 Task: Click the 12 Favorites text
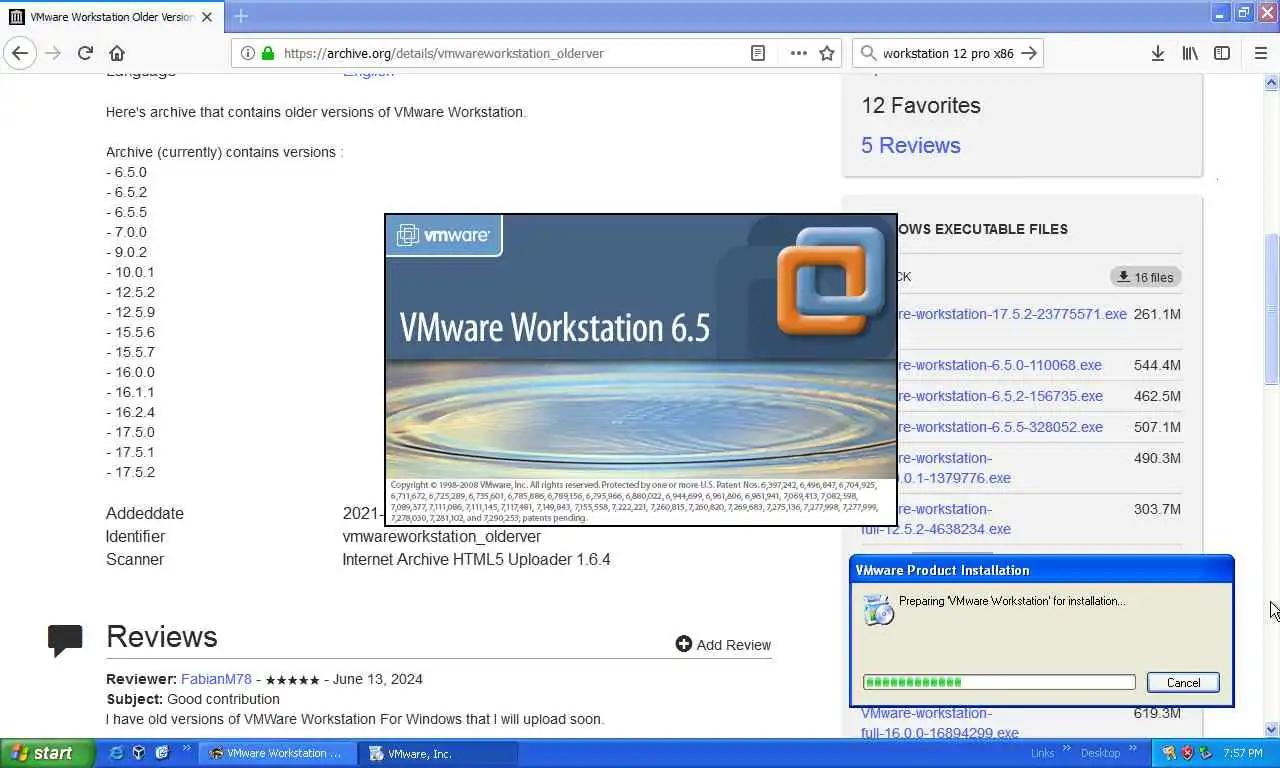(x=921, y=105)
